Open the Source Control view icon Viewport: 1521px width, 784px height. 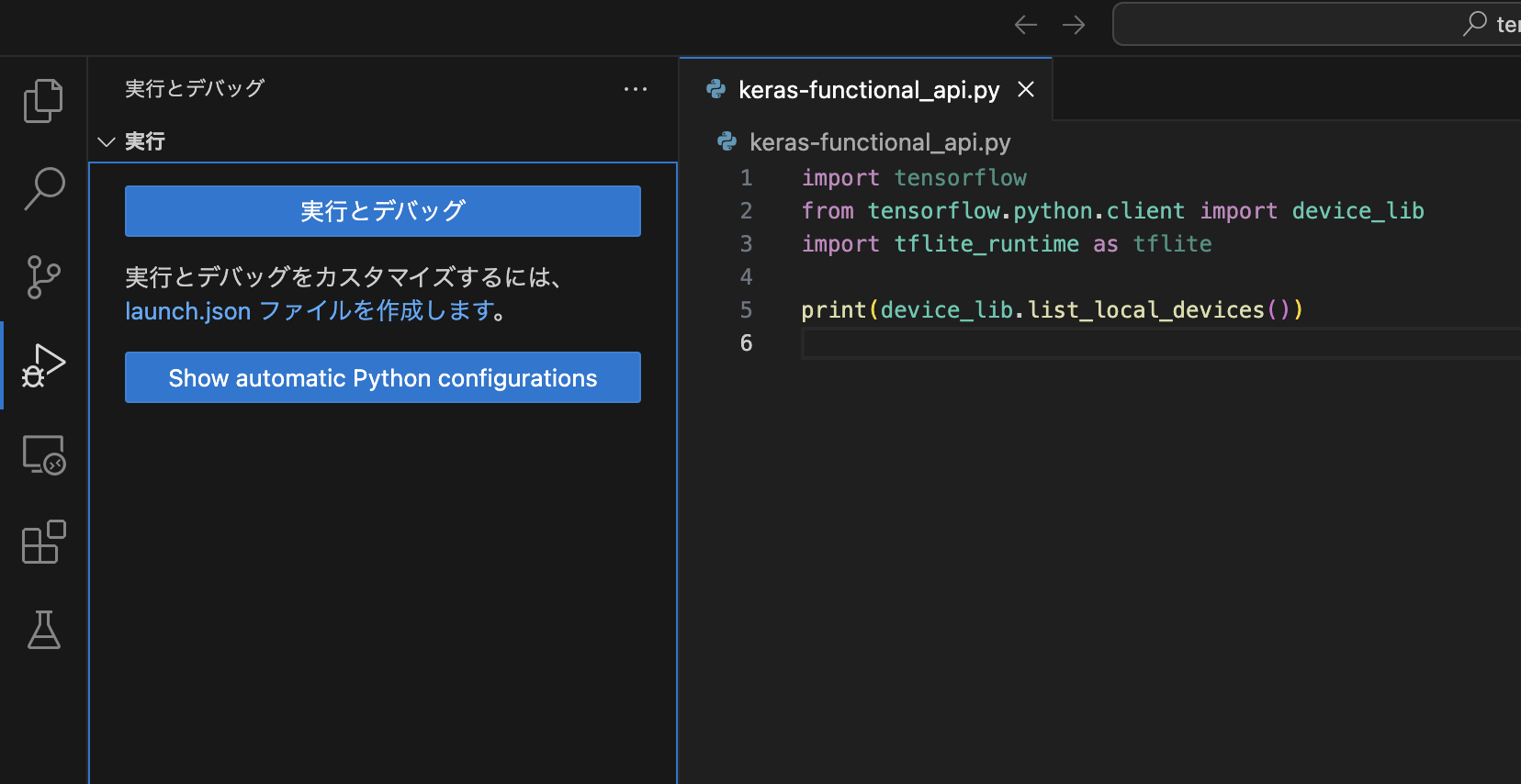click(x=43, y=276)
